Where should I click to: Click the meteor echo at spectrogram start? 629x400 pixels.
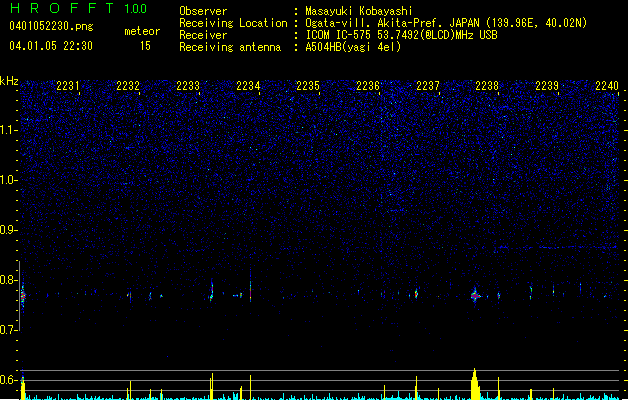(x=23, y=296)
